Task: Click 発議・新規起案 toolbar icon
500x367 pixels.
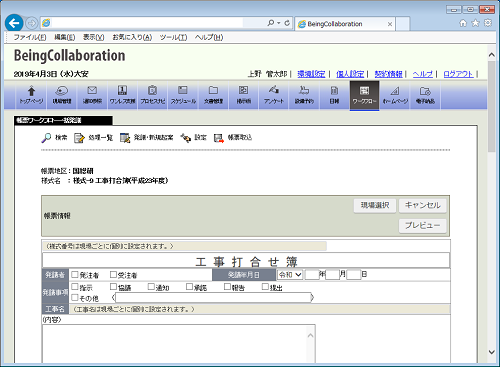Action: point(125,138)
